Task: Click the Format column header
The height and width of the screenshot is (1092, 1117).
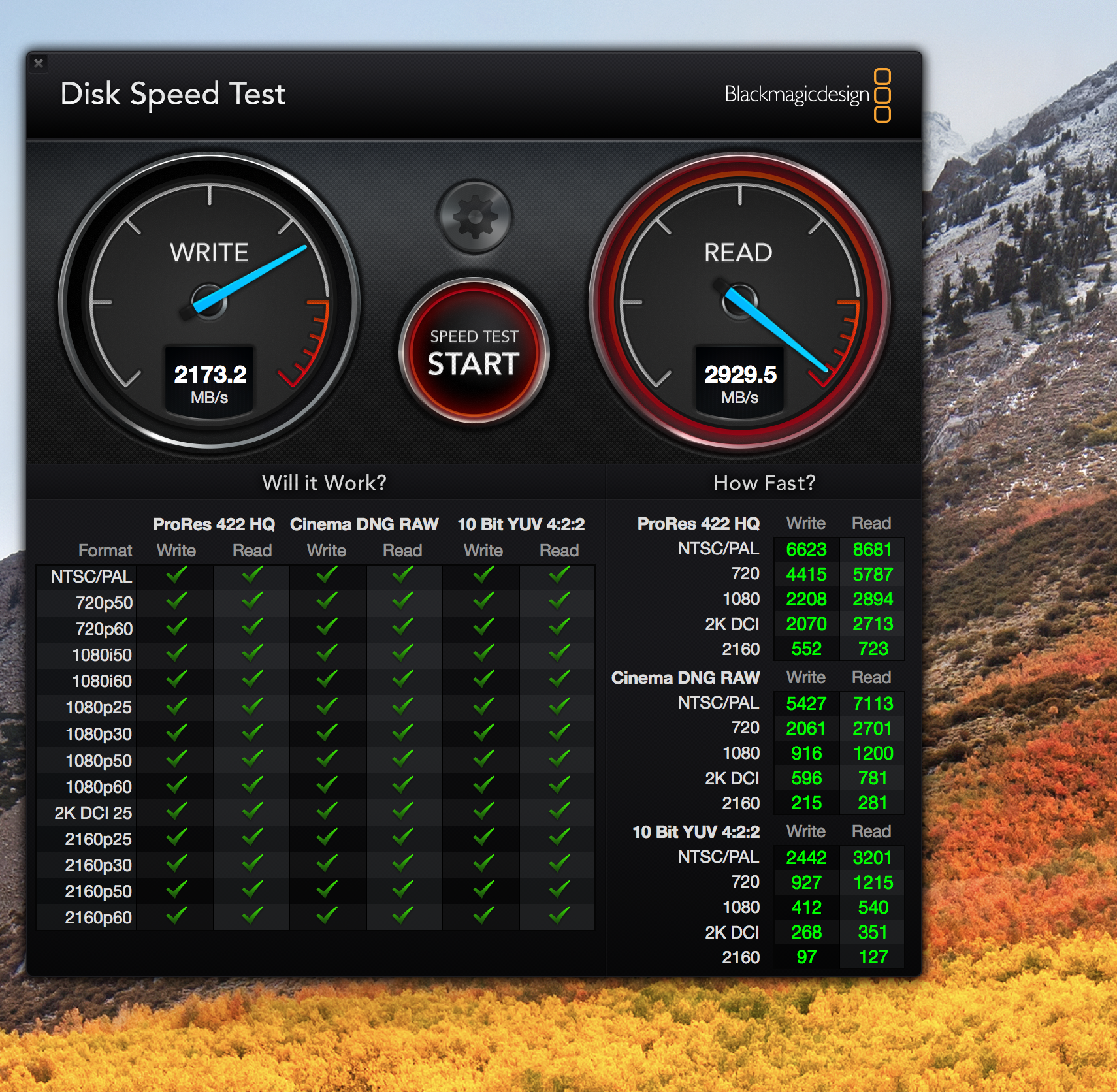Action: (x=105, y=551)
